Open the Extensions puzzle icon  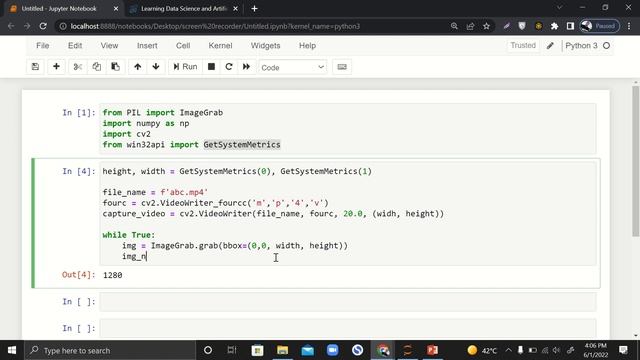(x=554, y=26)
